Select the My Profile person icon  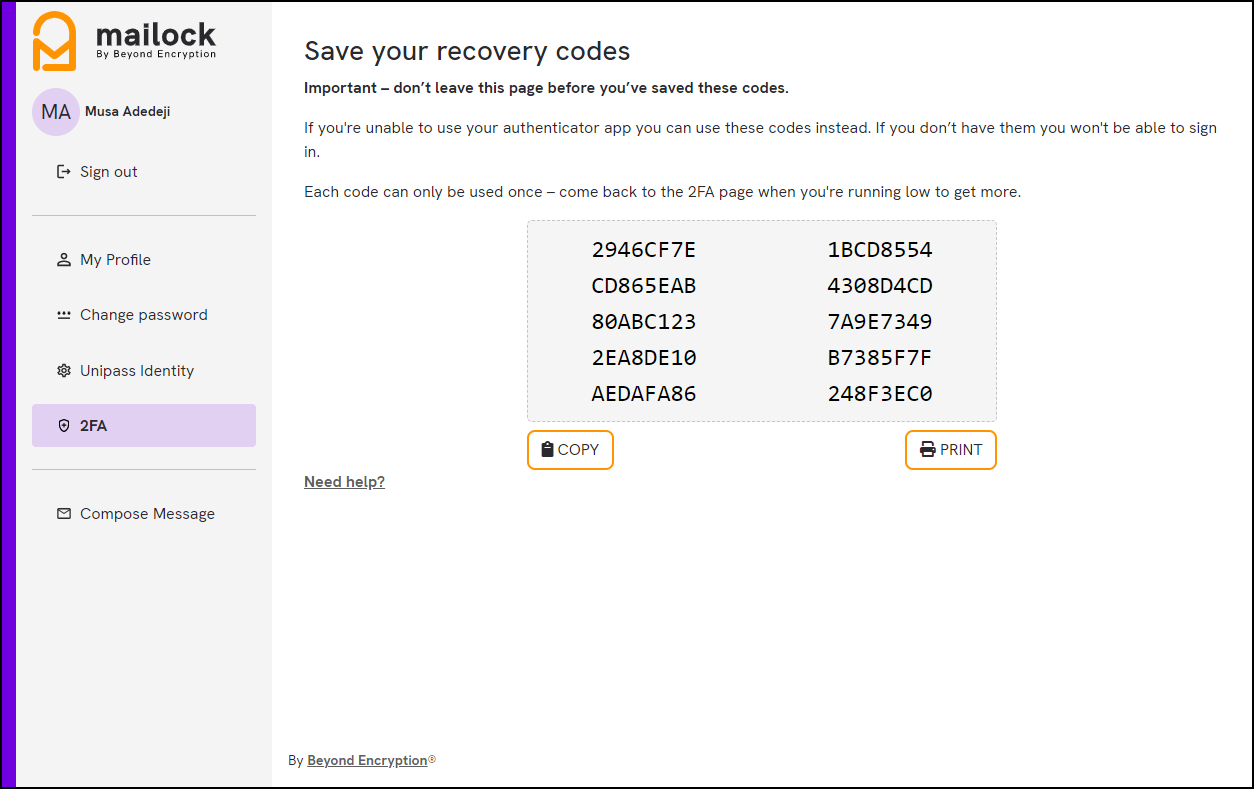click(x=64, y=259)
